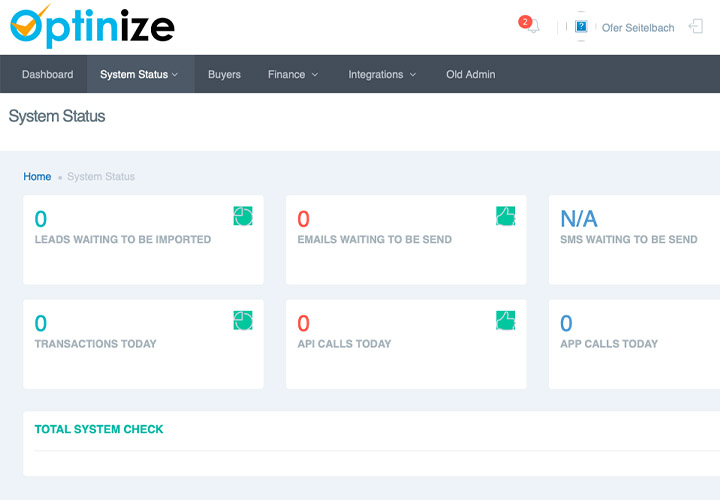This screenshot has height=500, width=720.
Task: Open the notification count badge showing 2
Action: 525,22
